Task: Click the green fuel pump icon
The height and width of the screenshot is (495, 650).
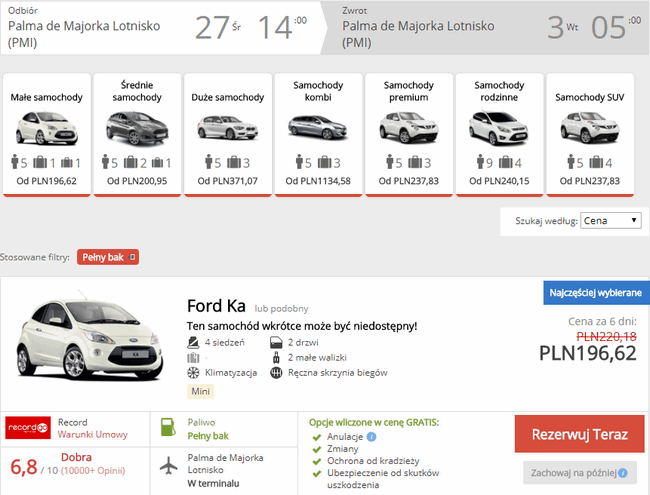Action: click(x=168, y=427)
